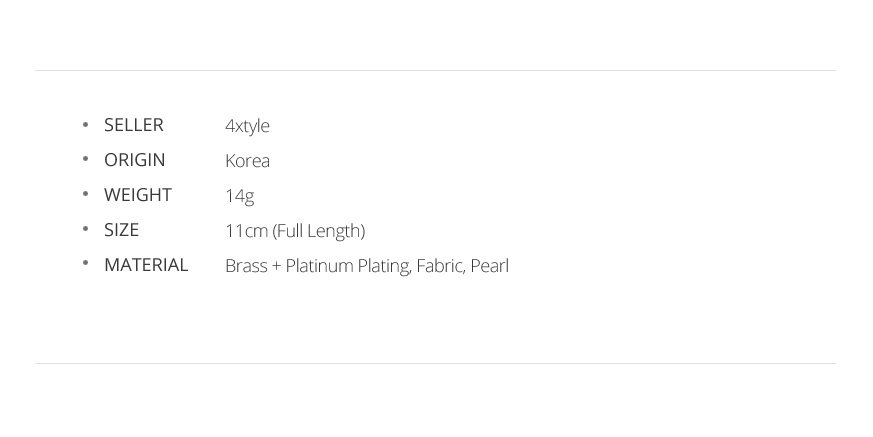Click the Platinum Plating text

point(349,267)
